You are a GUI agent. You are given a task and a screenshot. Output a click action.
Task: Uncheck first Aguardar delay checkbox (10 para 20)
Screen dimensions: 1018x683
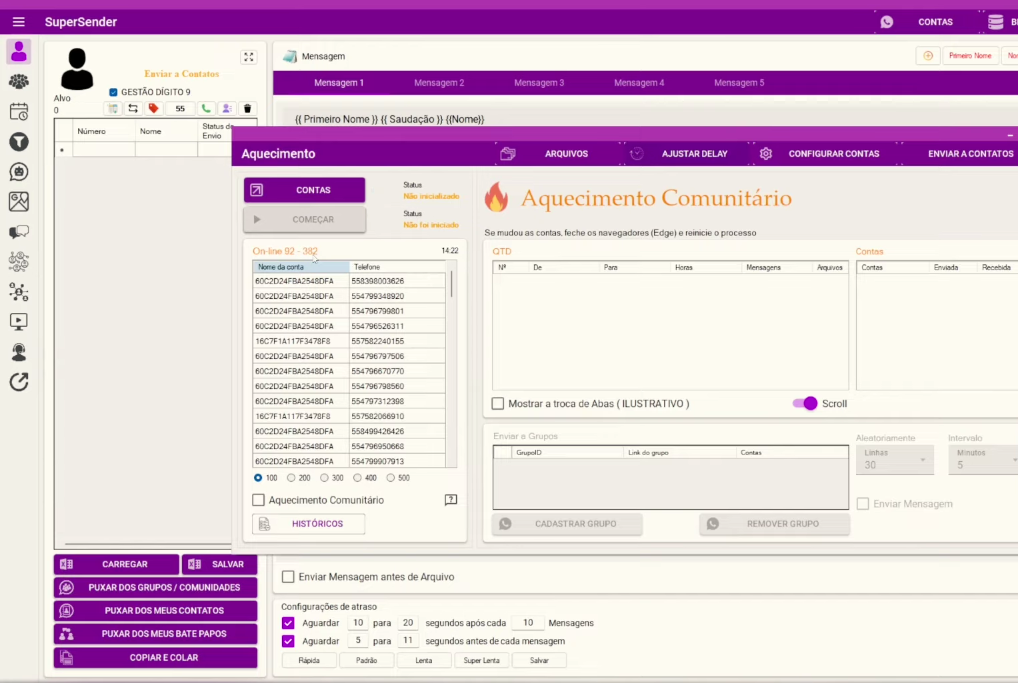tap(288, 623)
